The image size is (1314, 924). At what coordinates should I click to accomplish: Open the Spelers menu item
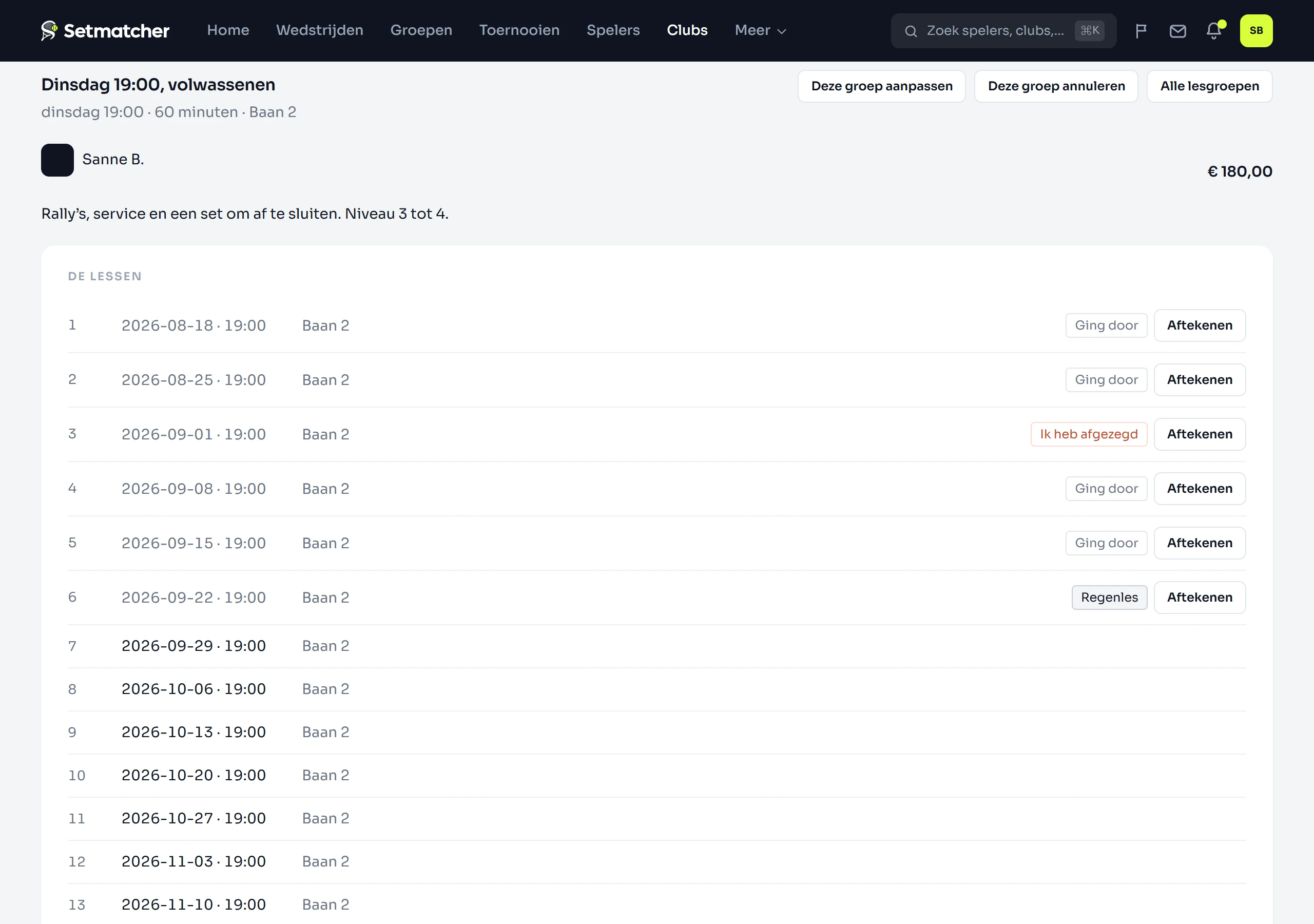tap(613, 30)
